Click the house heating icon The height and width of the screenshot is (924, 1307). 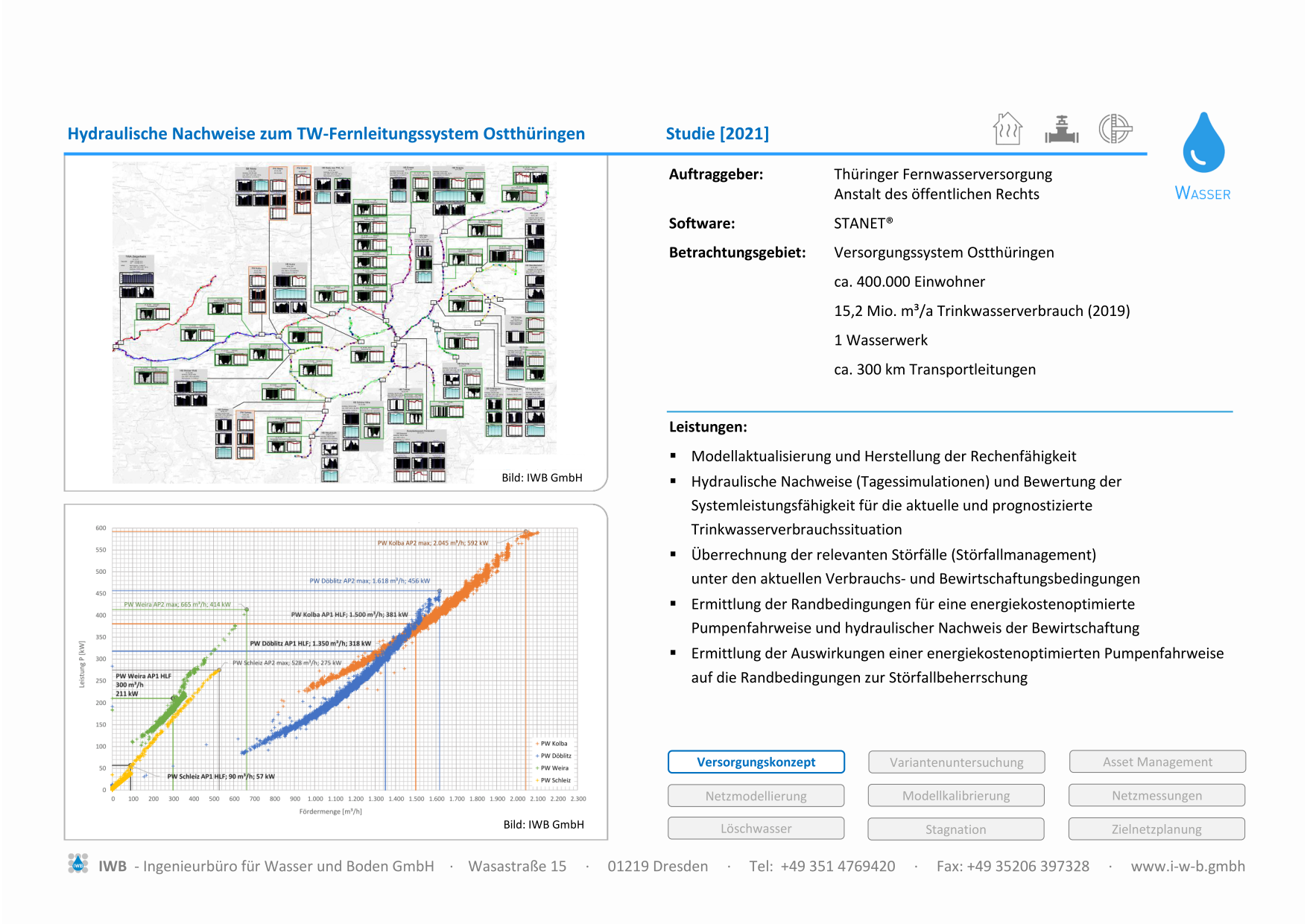pos(1007,129)
